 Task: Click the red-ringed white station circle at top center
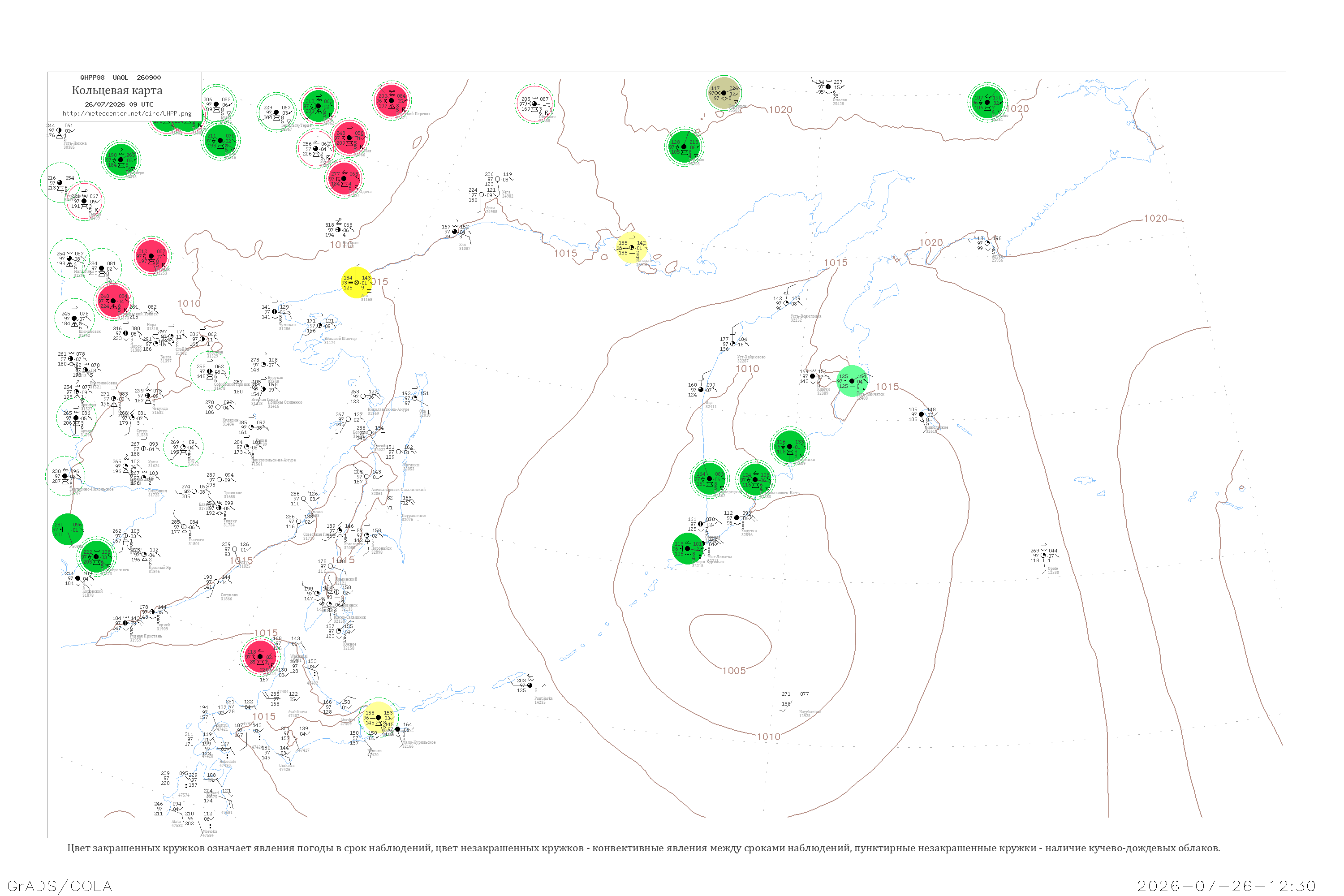(534, 104)
